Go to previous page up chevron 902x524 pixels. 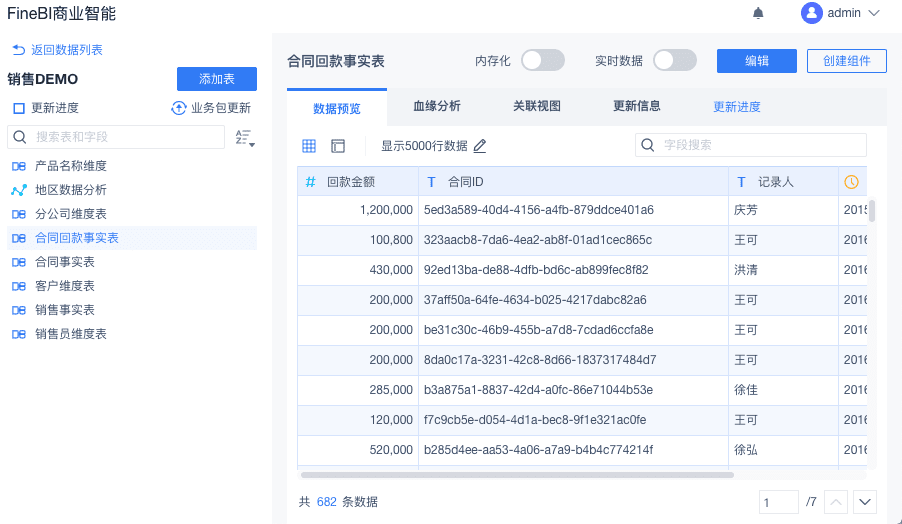(x=836, y=501)
